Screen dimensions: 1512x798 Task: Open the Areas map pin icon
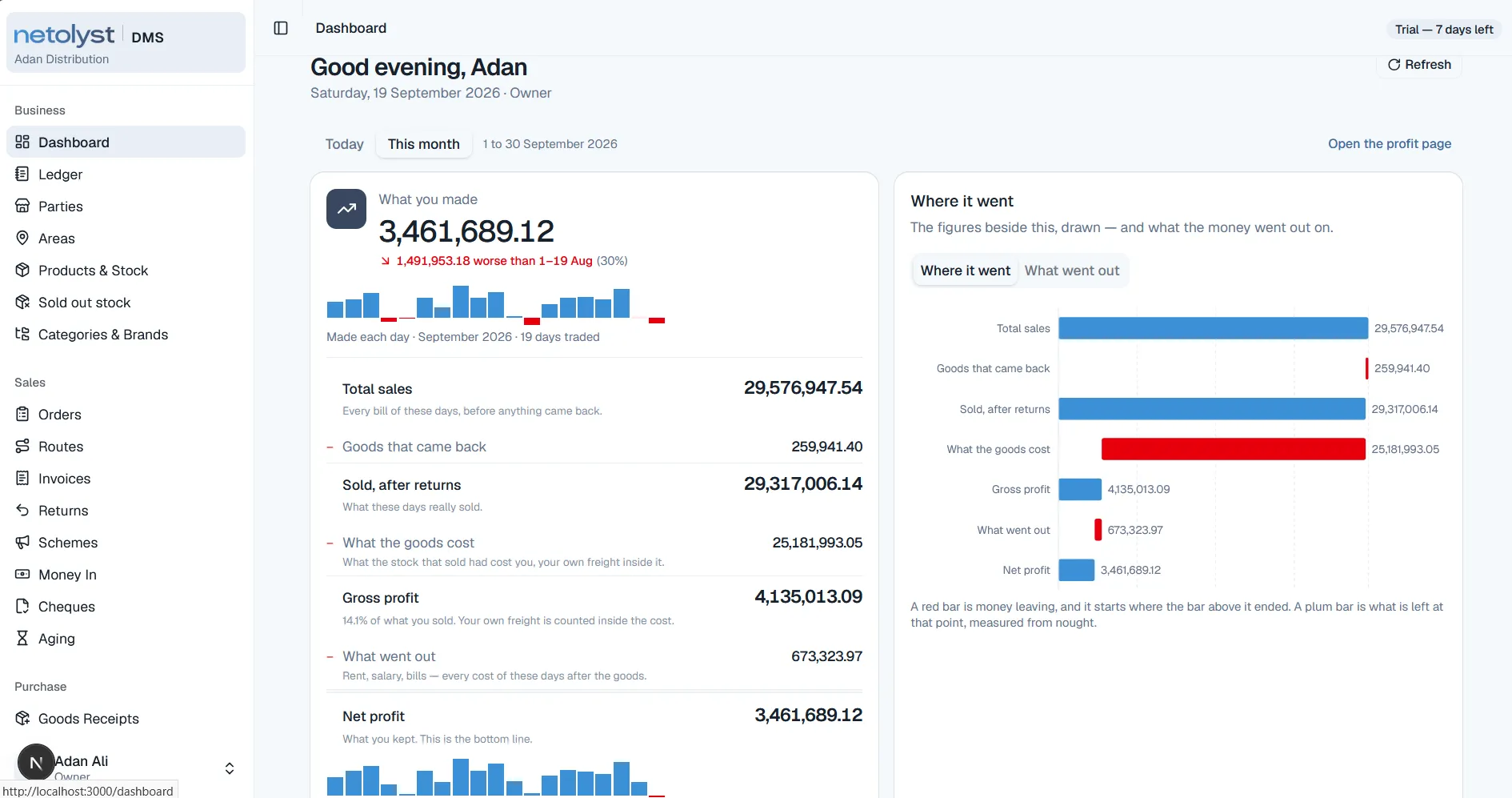22,238
